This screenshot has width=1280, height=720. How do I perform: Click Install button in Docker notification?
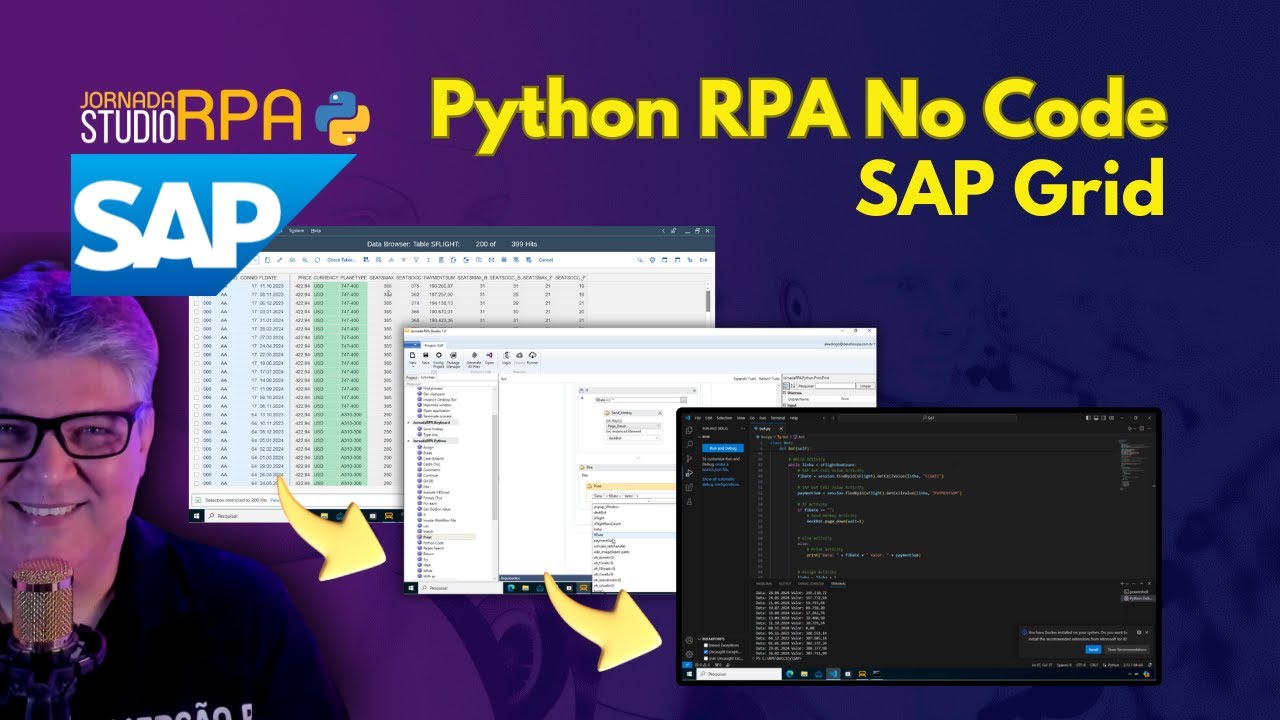click(1093, 649)
